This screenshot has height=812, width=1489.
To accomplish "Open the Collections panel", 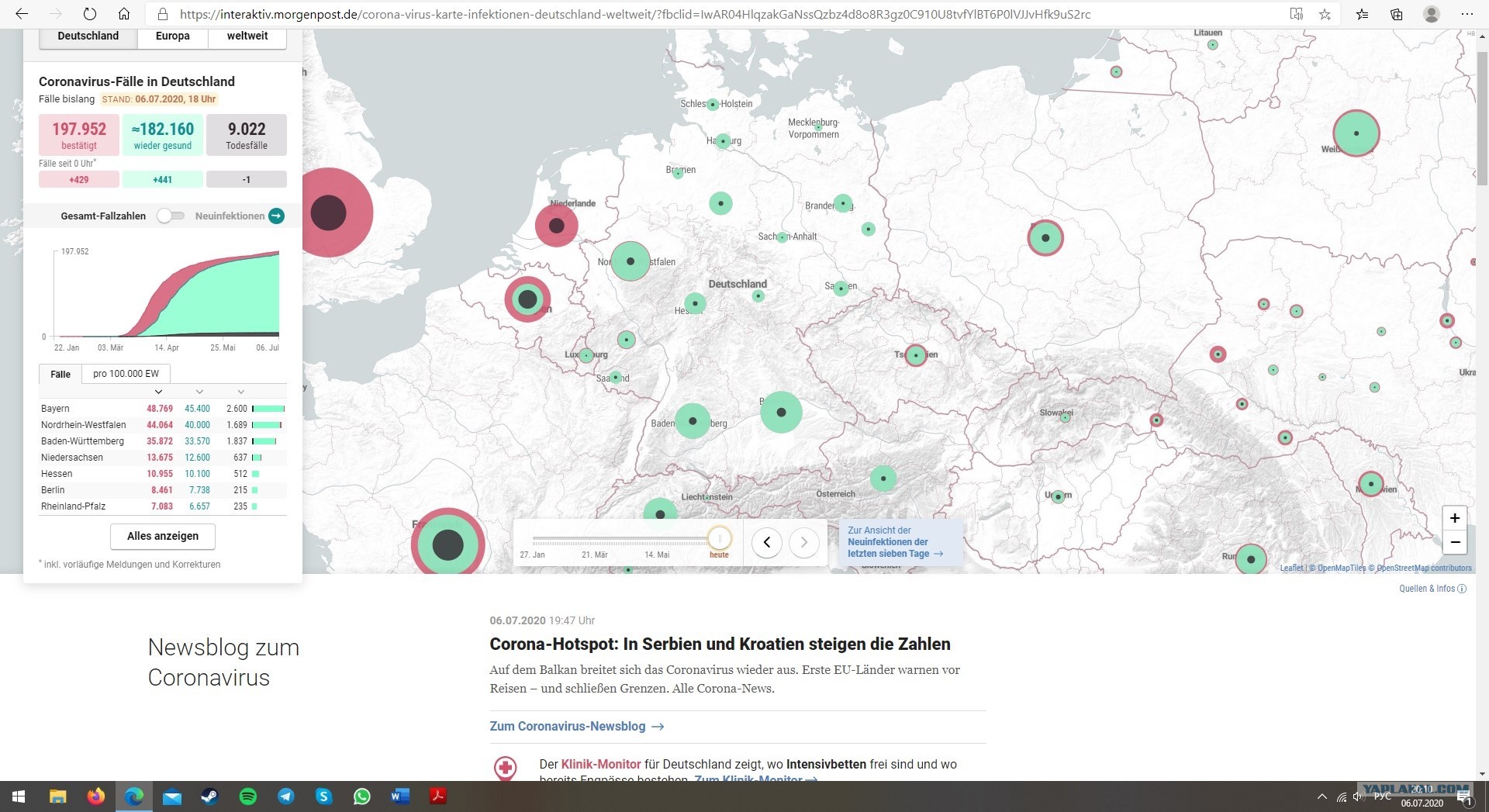I will (x=1397, y=14).
